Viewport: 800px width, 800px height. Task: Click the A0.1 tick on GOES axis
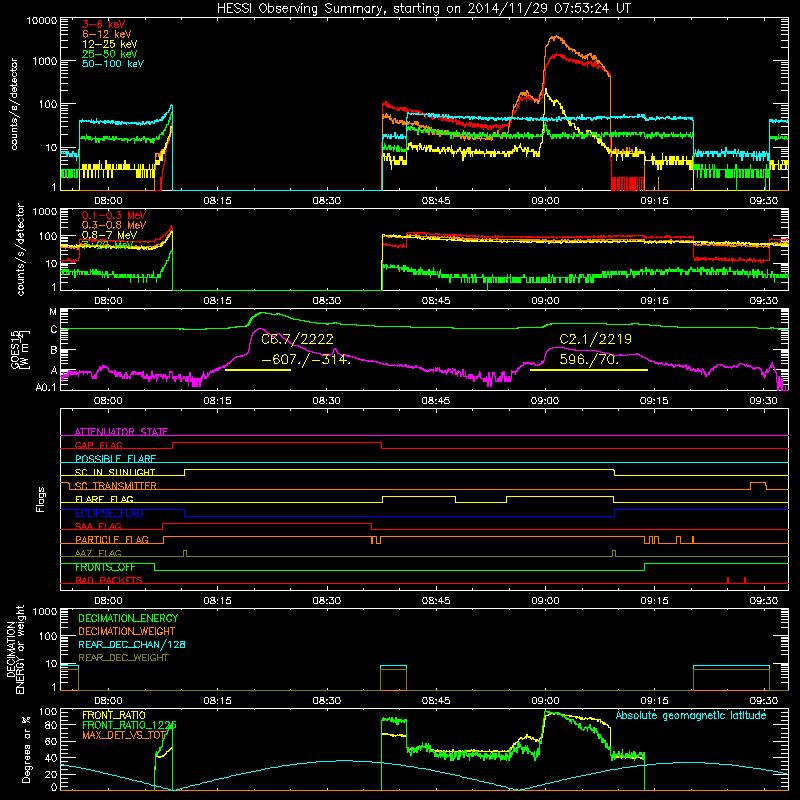pyautogui.click(x=46, y=387)
